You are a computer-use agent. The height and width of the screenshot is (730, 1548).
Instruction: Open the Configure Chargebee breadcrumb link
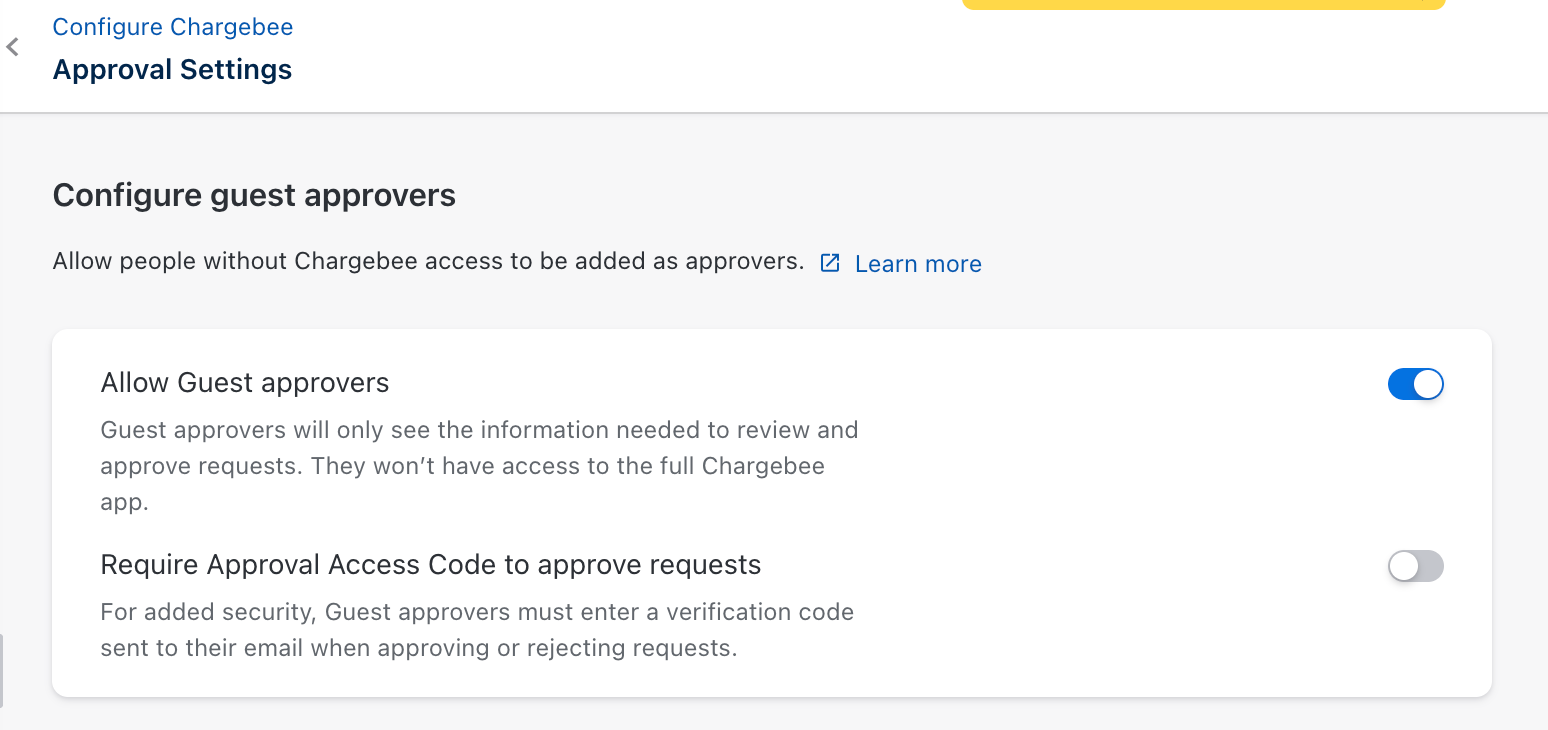coord(172,27)
